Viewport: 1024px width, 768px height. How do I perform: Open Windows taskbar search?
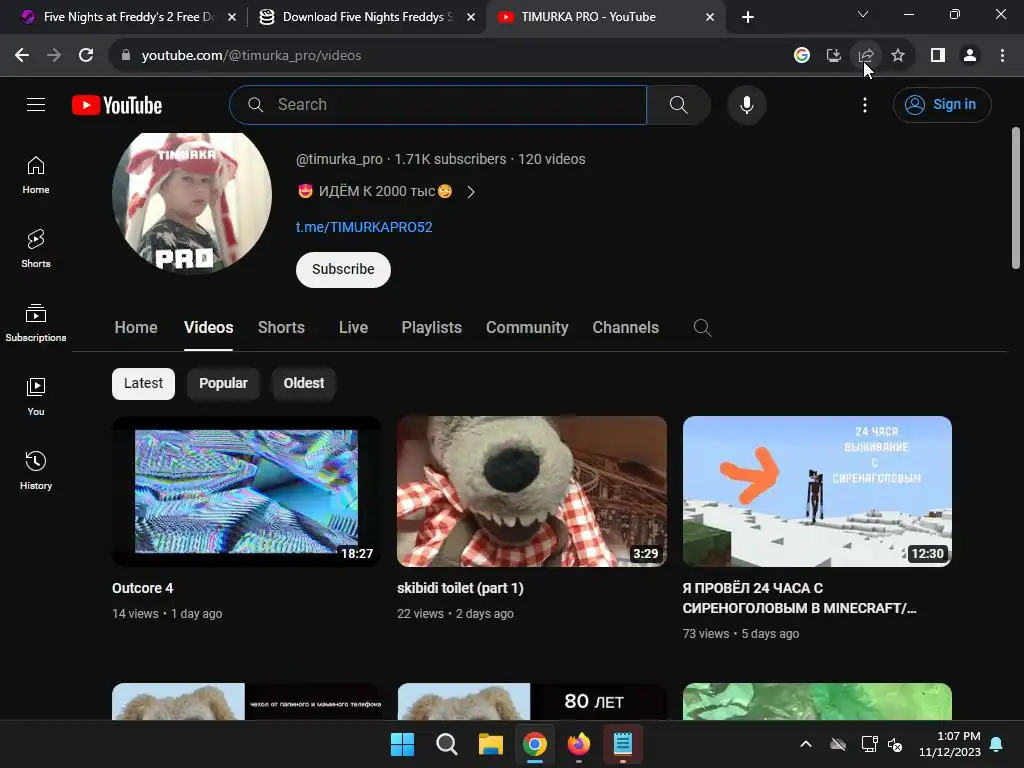click(447, 744)
